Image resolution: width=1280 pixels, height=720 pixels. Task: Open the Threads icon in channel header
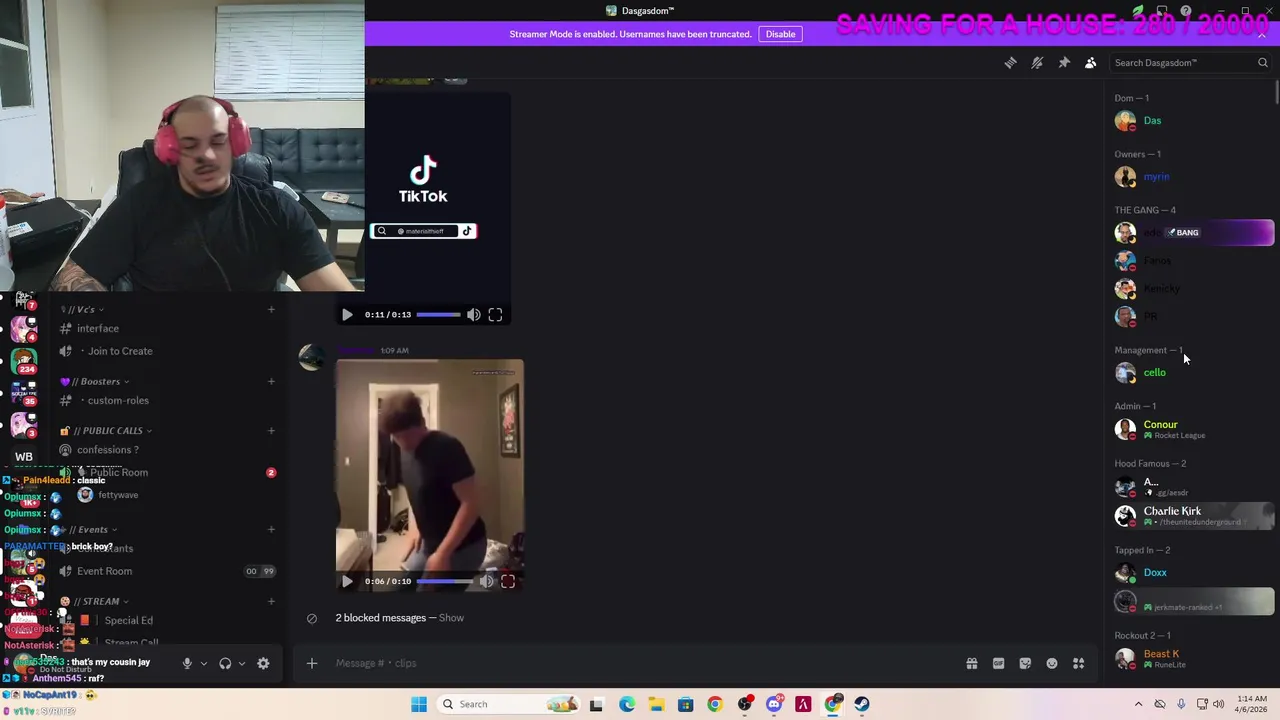pyautogui.click(x=1010, y=63)
